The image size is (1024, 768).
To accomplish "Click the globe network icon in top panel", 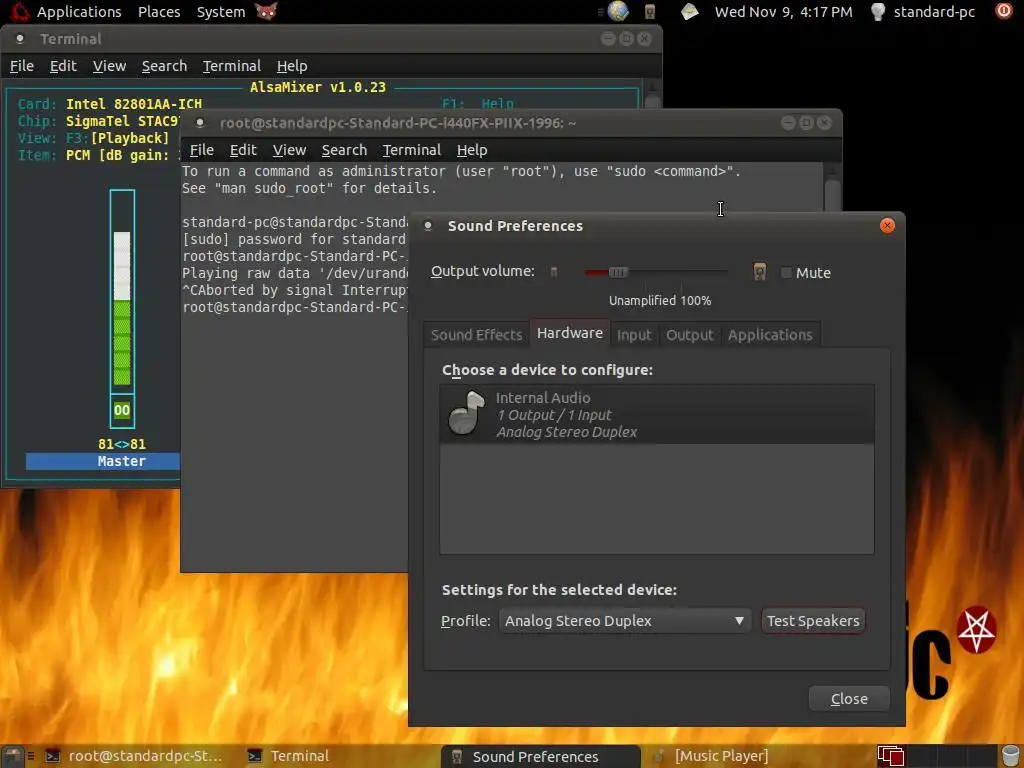I will [618, 11].
